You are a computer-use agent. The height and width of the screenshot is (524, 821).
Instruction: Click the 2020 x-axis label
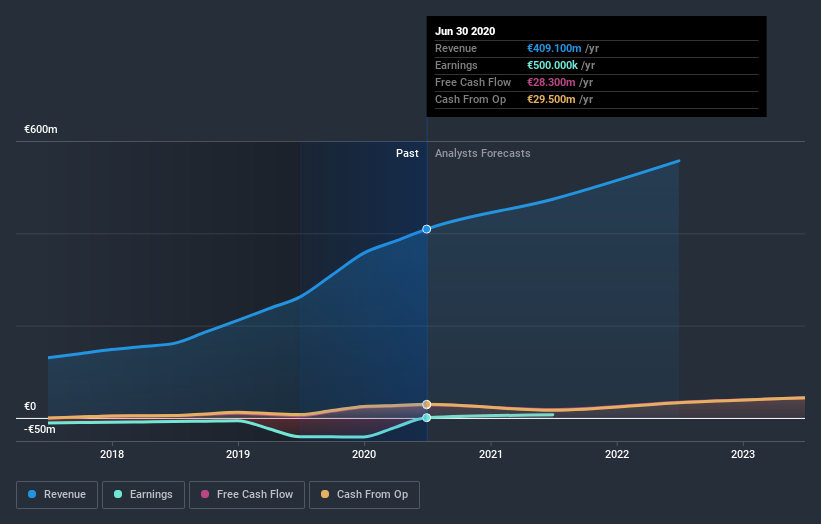[x=364, y=454]
